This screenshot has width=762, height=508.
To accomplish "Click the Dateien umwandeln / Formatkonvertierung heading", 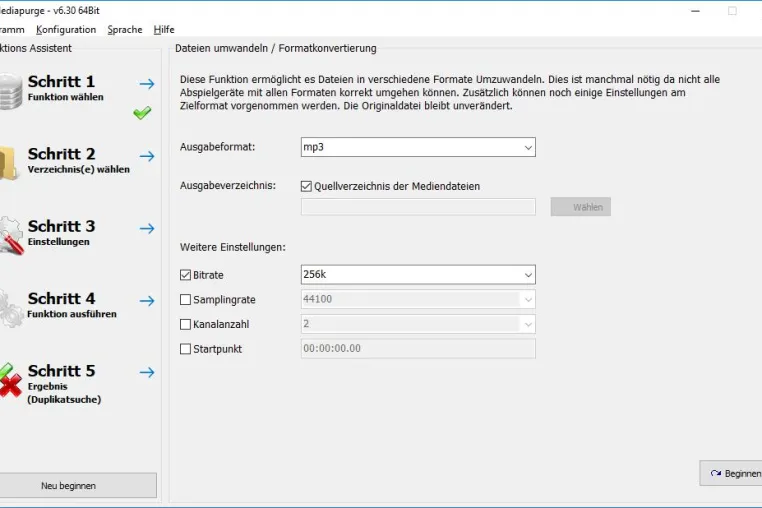I will click(x=276, y=48).
